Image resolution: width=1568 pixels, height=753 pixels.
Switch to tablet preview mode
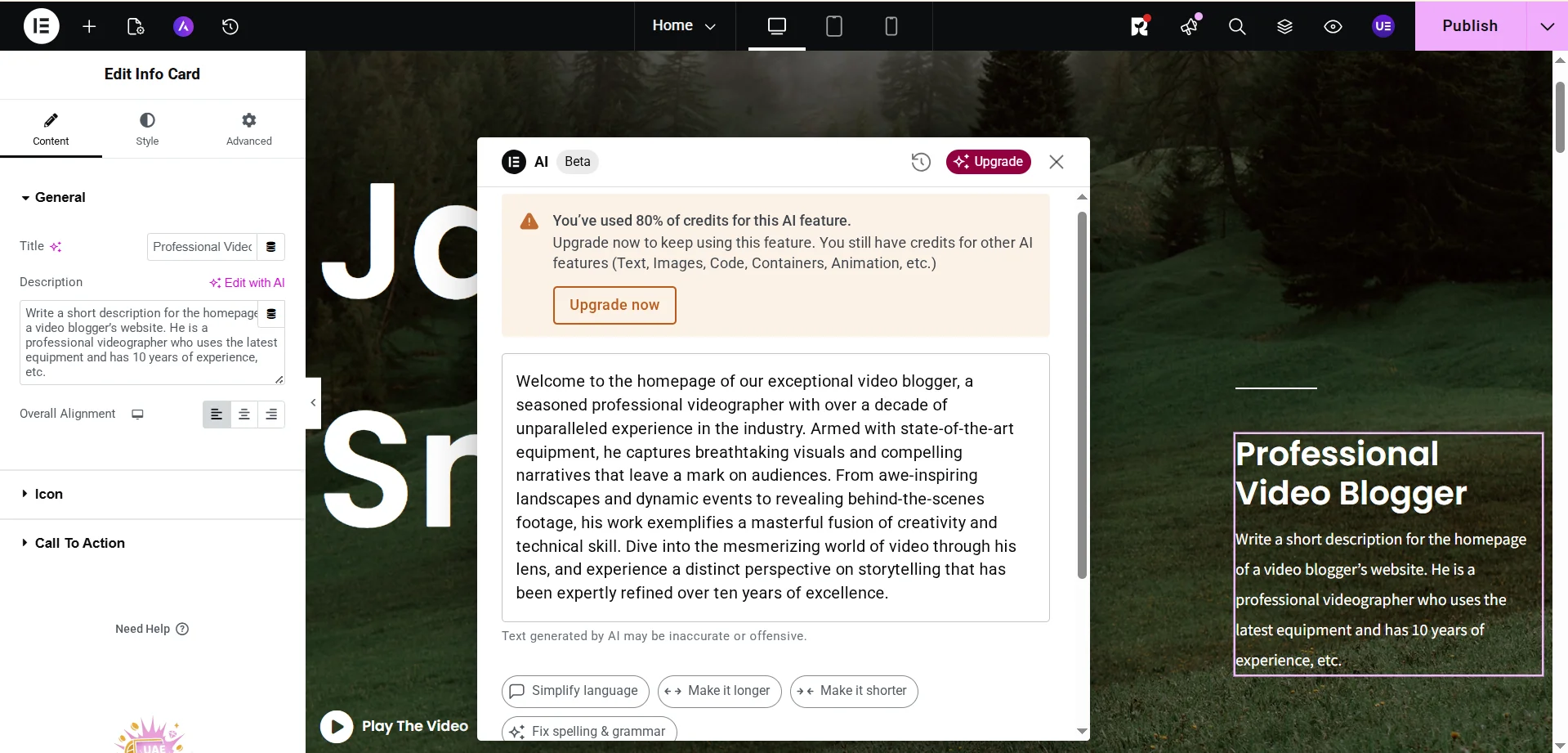833,25
